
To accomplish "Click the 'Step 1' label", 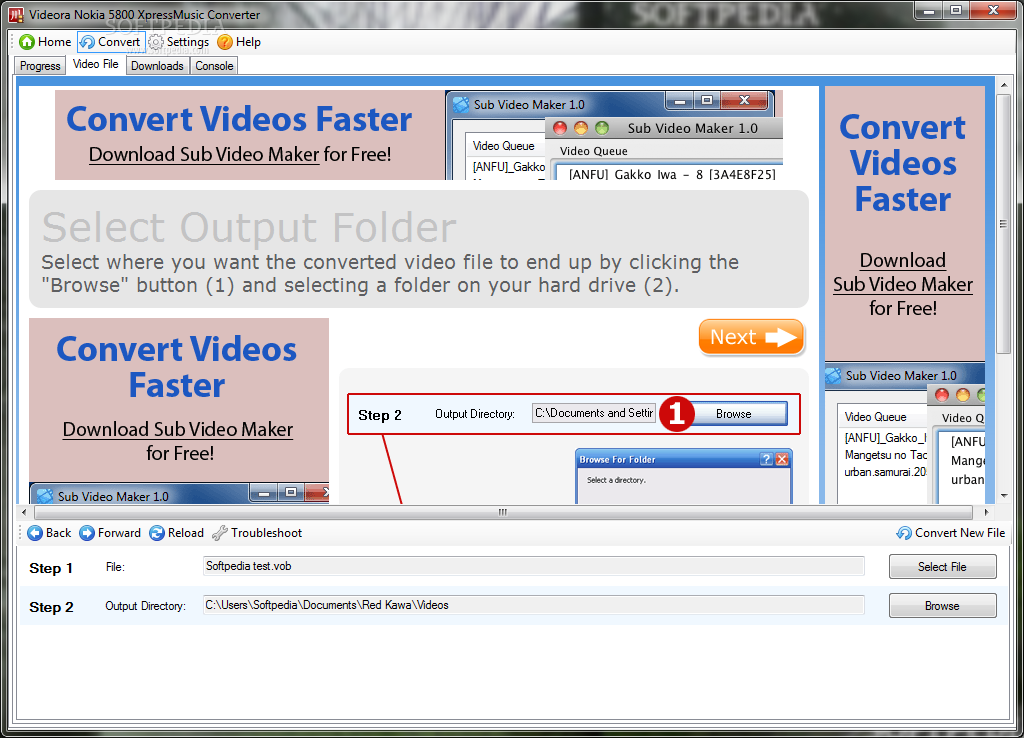I will click(51, 568).
